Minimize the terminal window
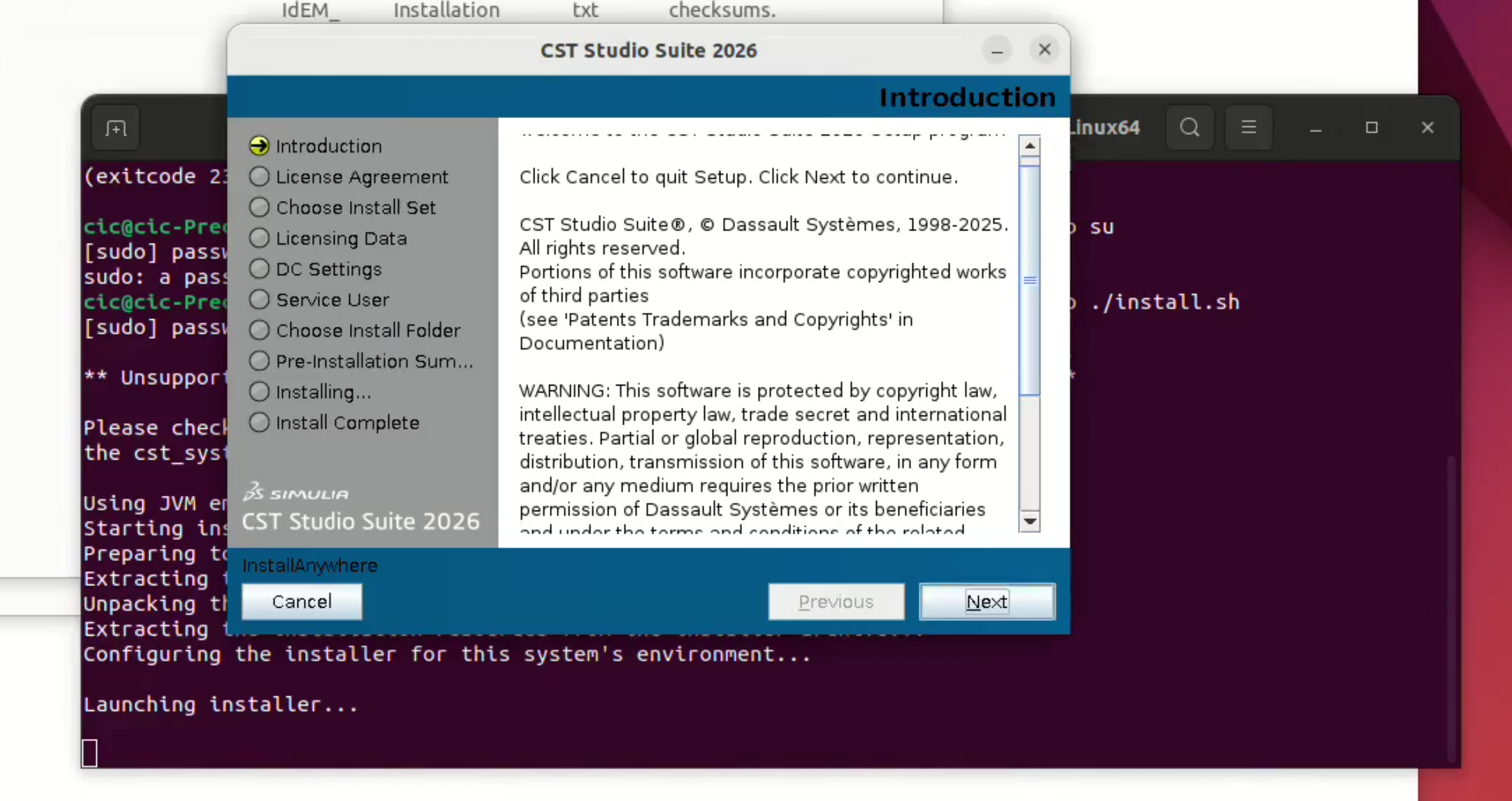This screenshot has height=801, width=1512. [x=1315, y=128]
